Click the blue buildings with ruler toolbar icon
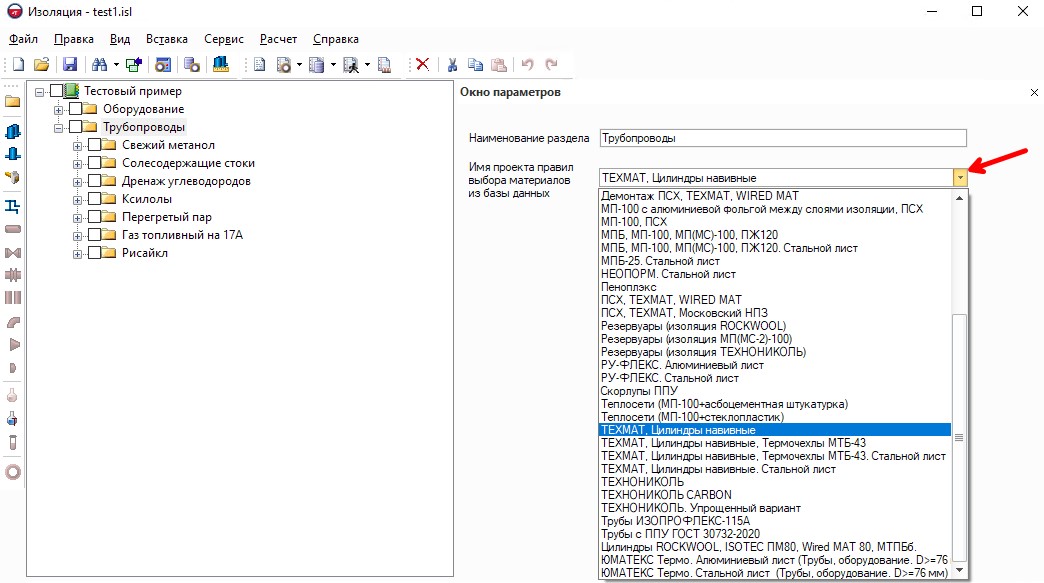1044x583 pixels. pos(220,65)
